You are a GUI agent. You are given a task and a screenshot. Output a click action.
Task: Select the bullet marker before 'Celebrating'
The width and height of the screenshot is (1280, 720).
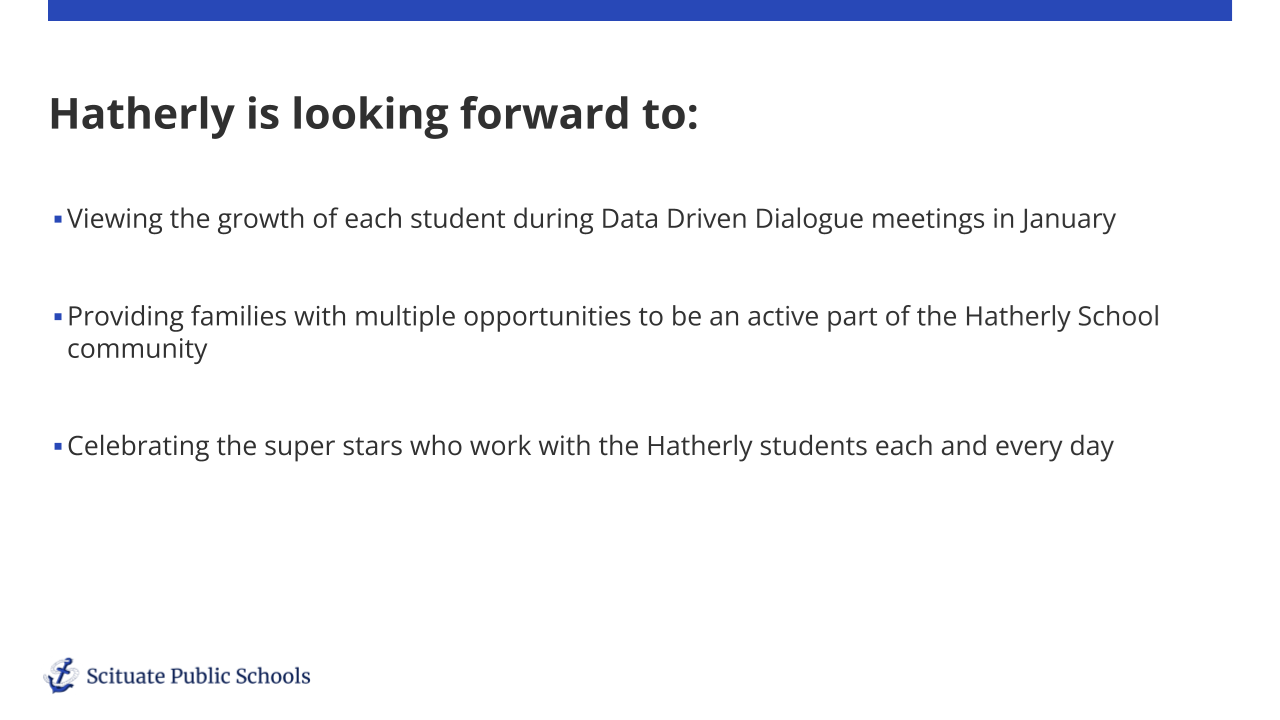pos(58,445)
